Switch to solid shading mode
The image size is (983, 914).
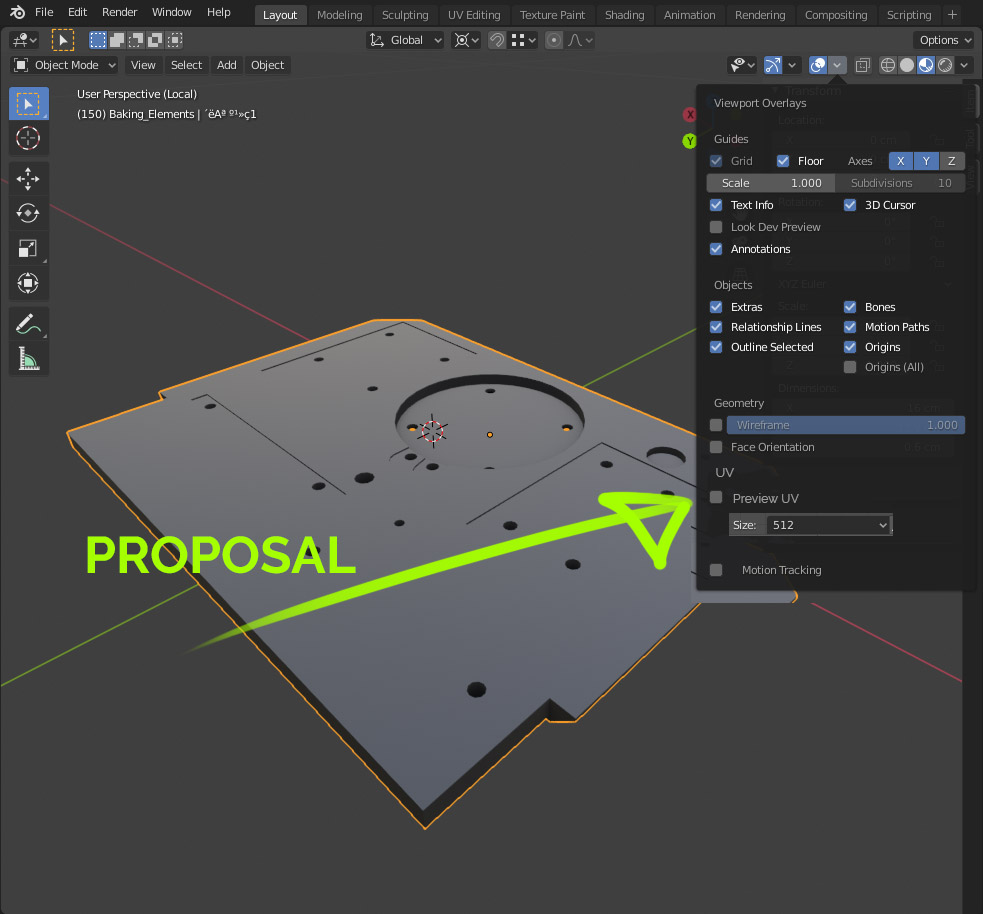(x=907, y=65)
